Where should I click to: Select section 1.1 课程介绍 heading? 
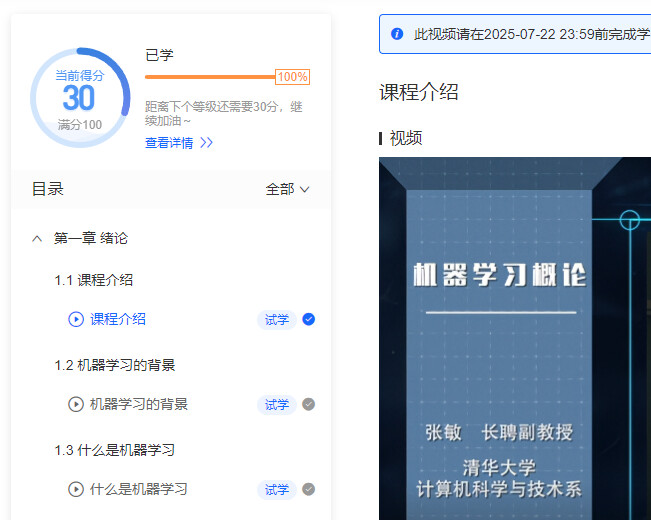click(x=94, y=280)
